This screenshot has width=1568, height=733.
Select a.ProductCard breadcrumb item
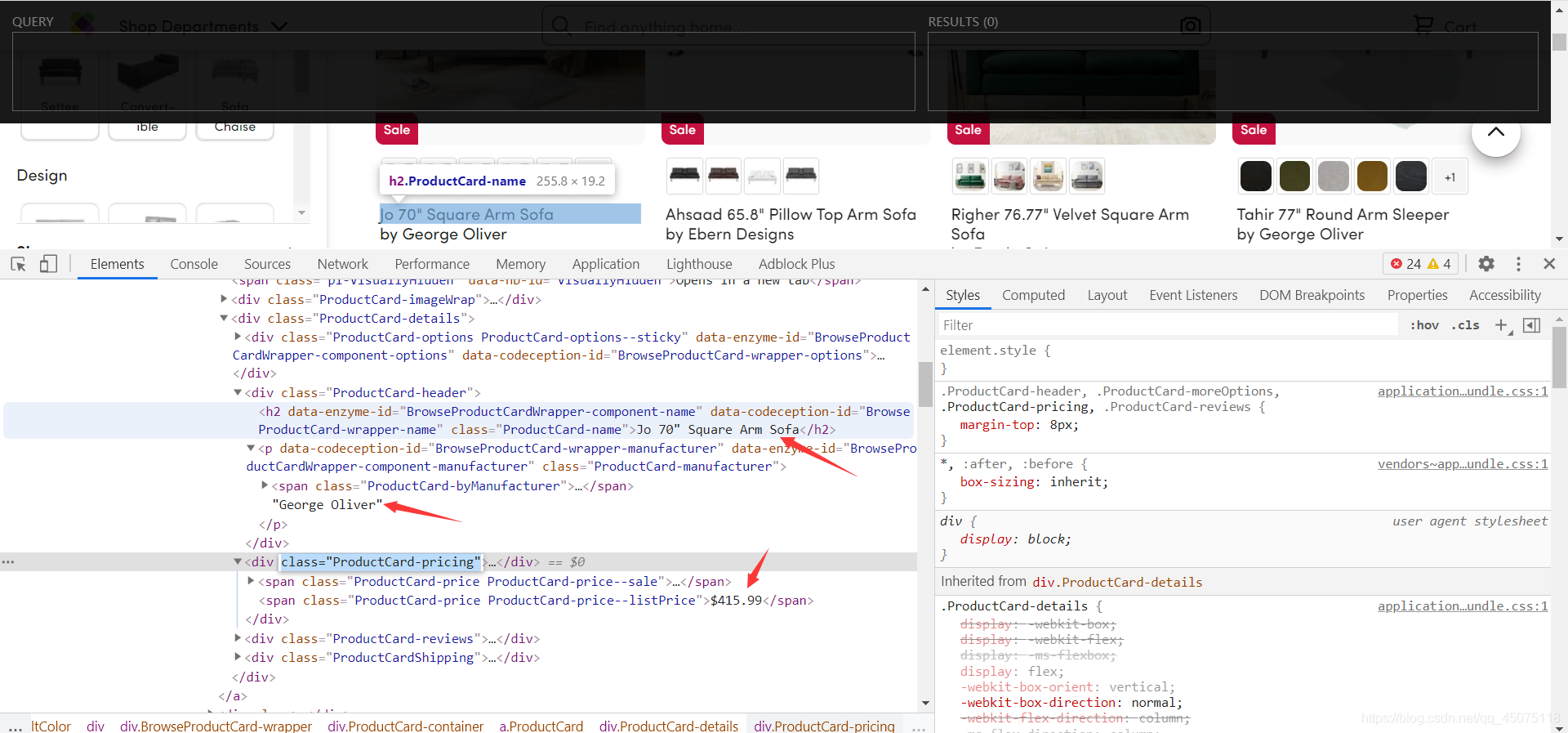coord(541,726)
